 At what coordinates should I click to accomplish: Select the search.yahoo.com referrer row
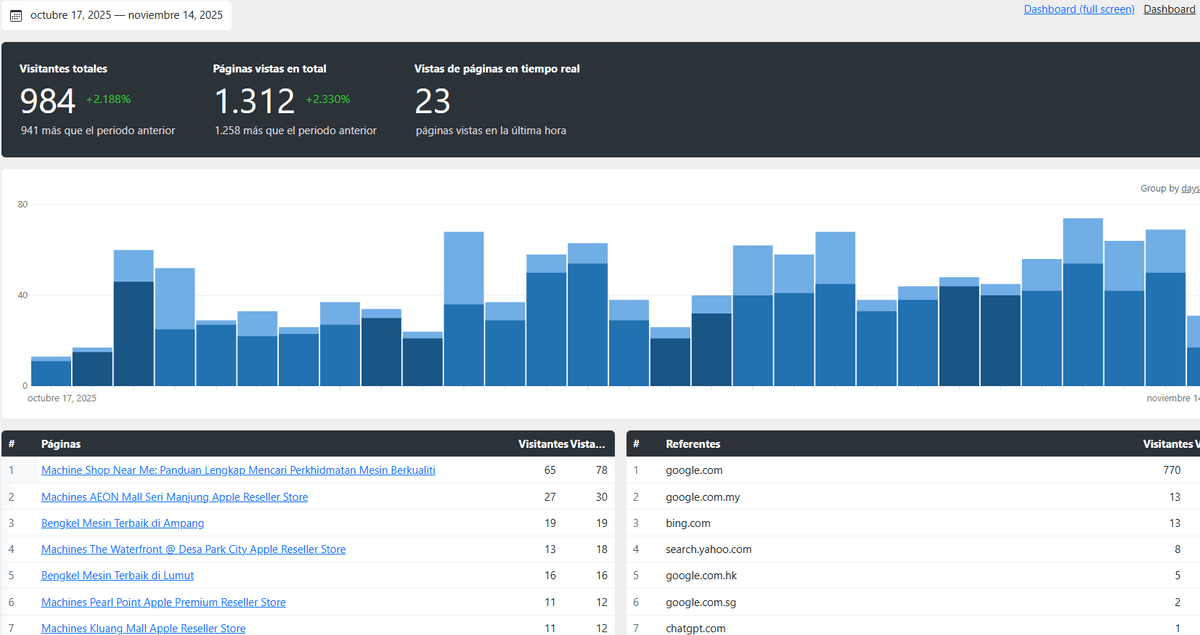click(x=708, y=549)
